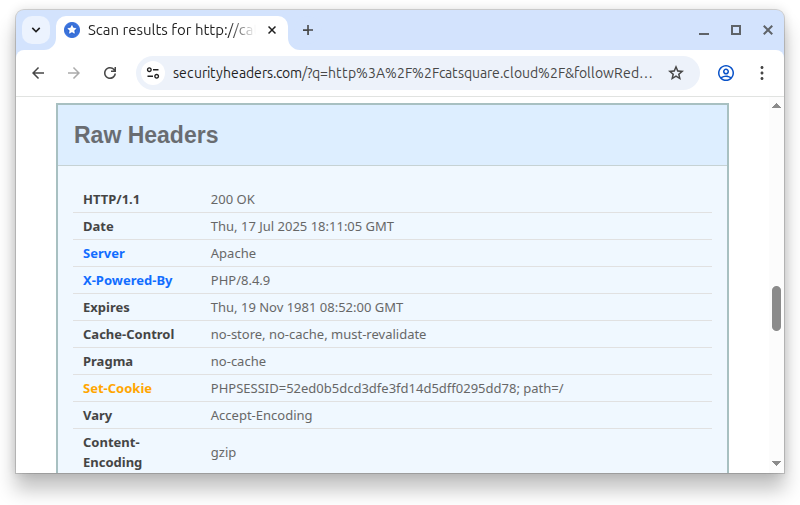Open a new tab with plus icon
The image size is (800, 505).
(x=308, y=30)
